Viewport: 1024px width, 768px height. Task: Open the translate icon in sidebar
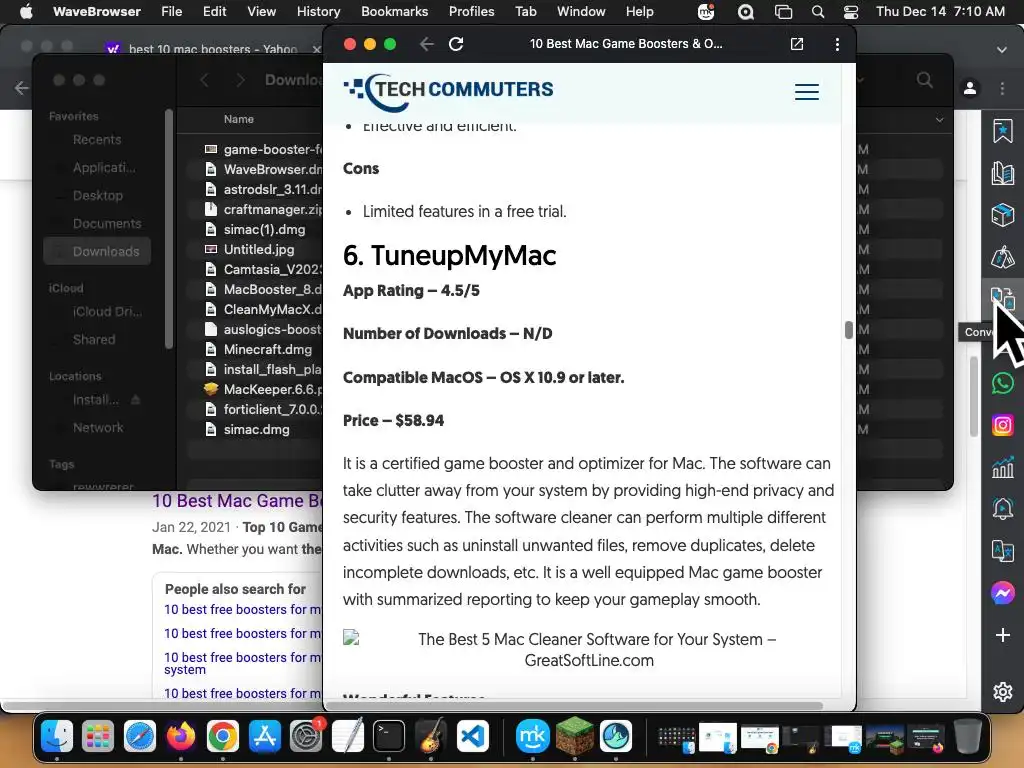pos(1002,551)
